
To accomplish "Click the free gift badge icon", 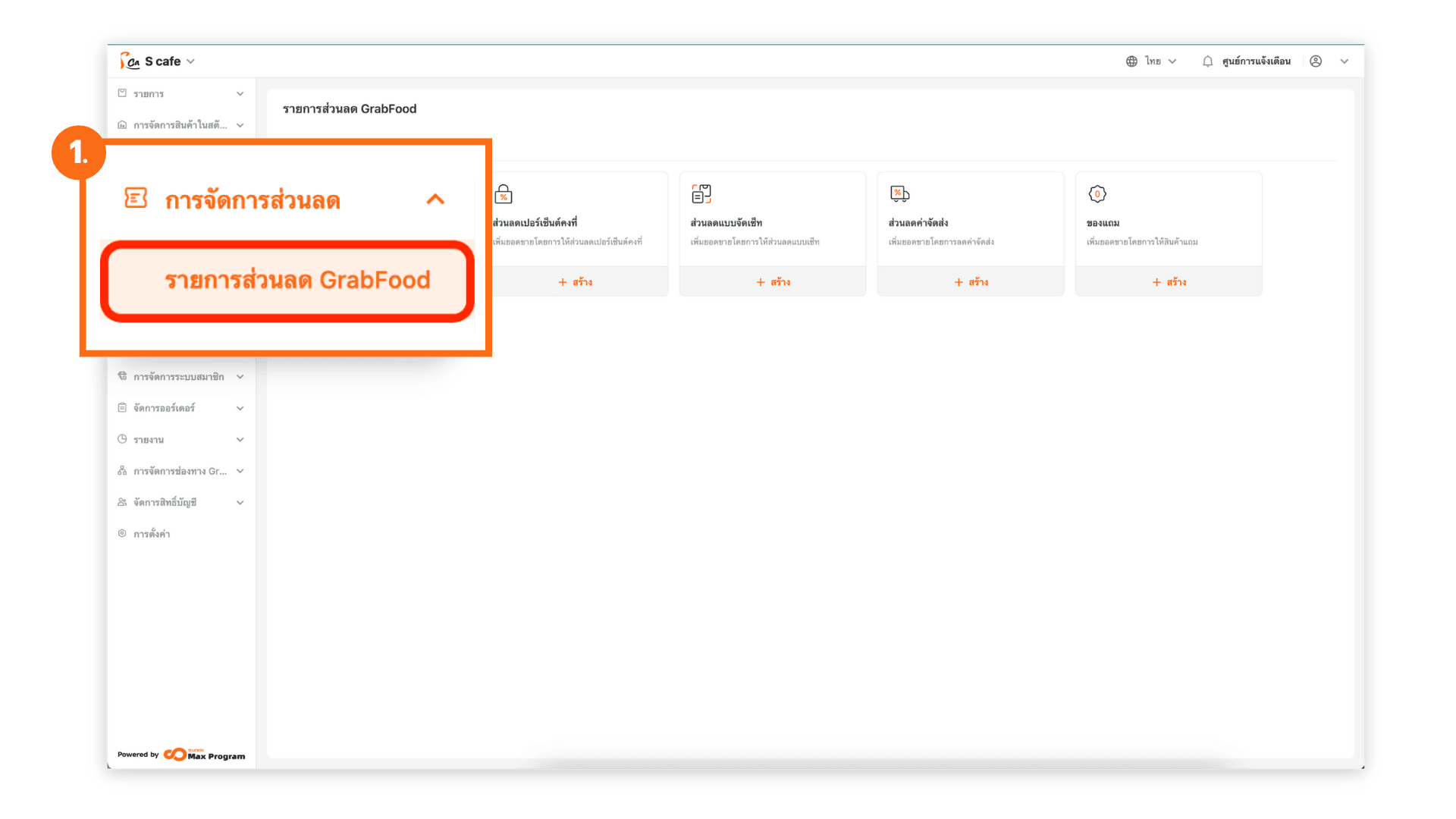I will pos(1097,194).
